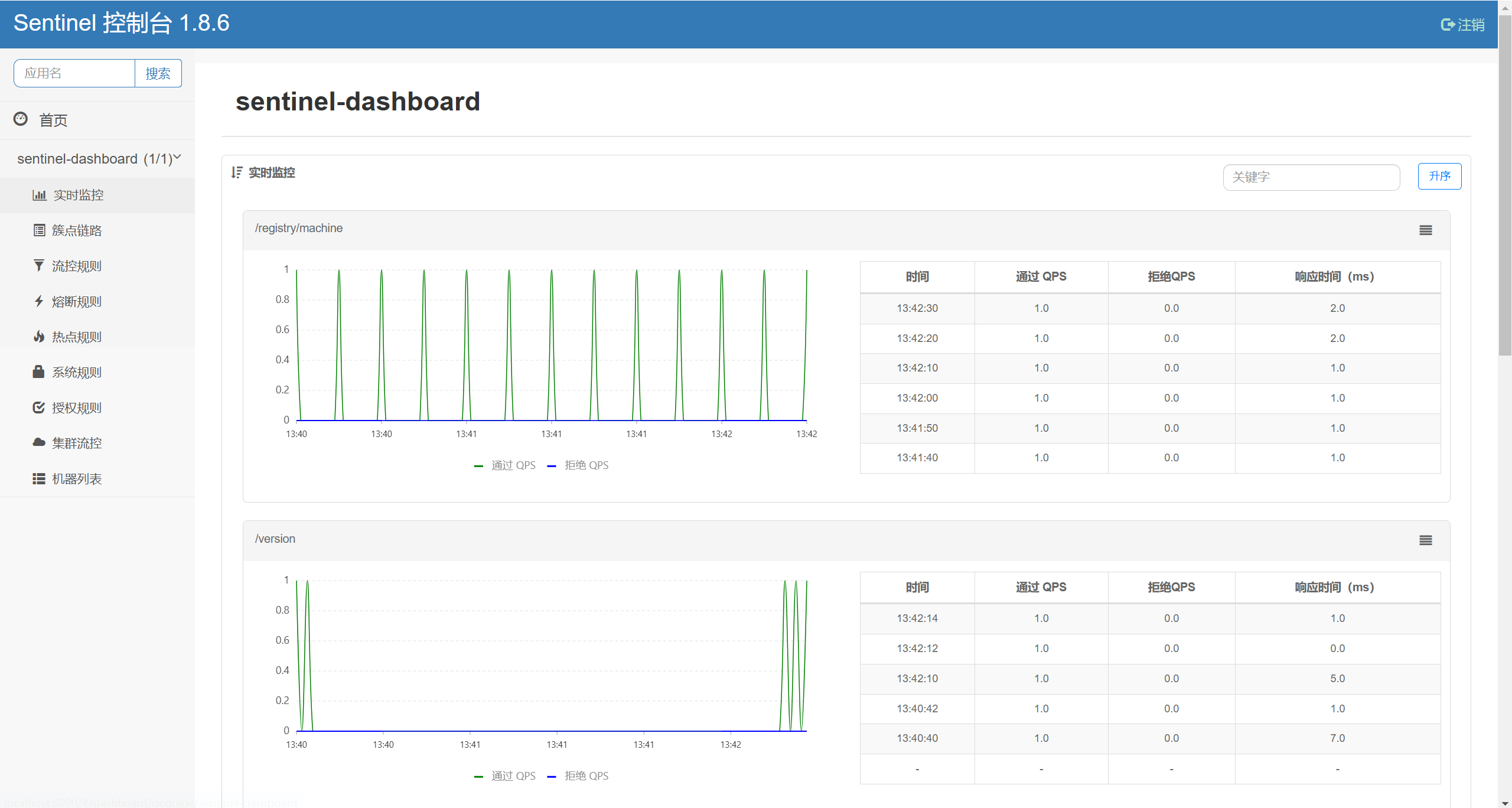Click the logout icon in the header
Screen dimensions: 1512x808
click(x=1447, y=25)
